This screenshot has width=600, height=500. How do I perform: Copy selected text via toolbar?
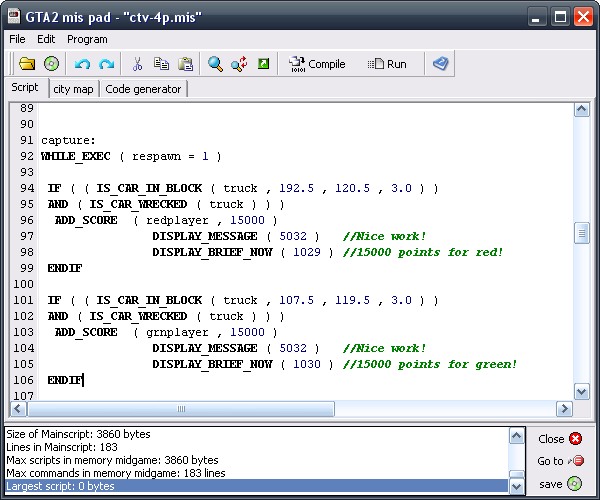pos(161,64)
